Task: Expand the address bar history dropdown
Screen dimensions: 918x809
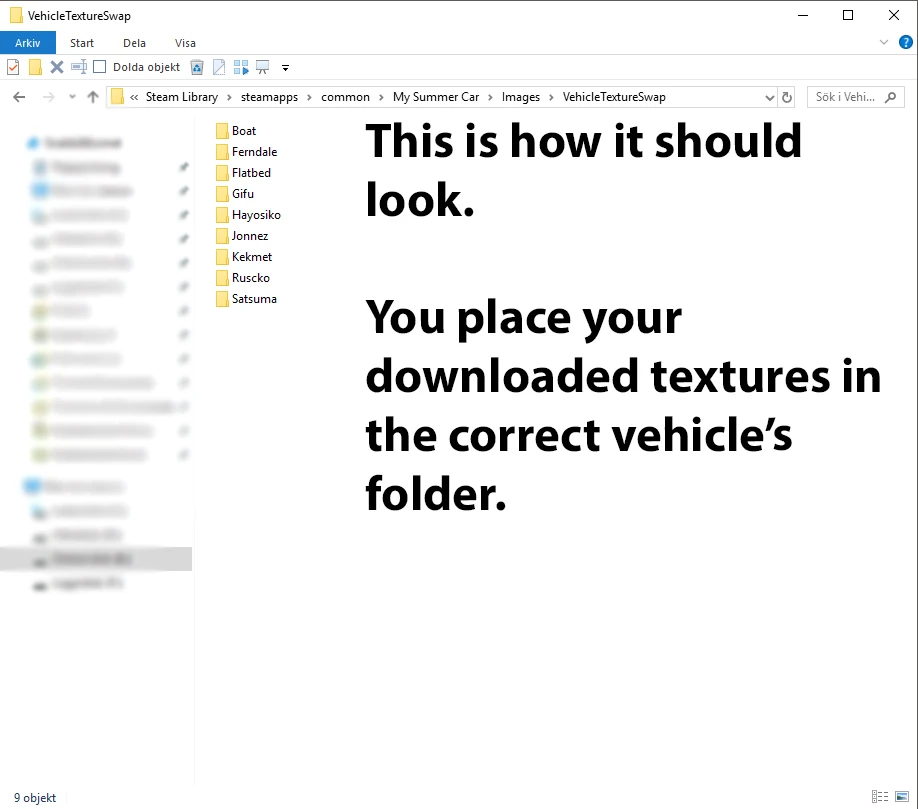Action: tap(769, 97)
